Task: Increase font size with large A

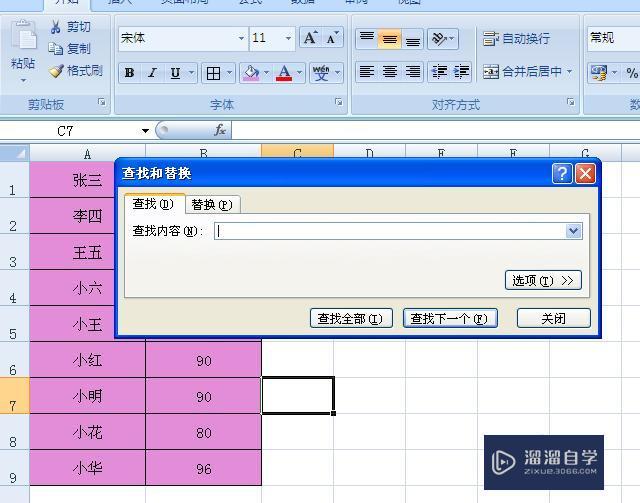Action: (x=310, y=38)
